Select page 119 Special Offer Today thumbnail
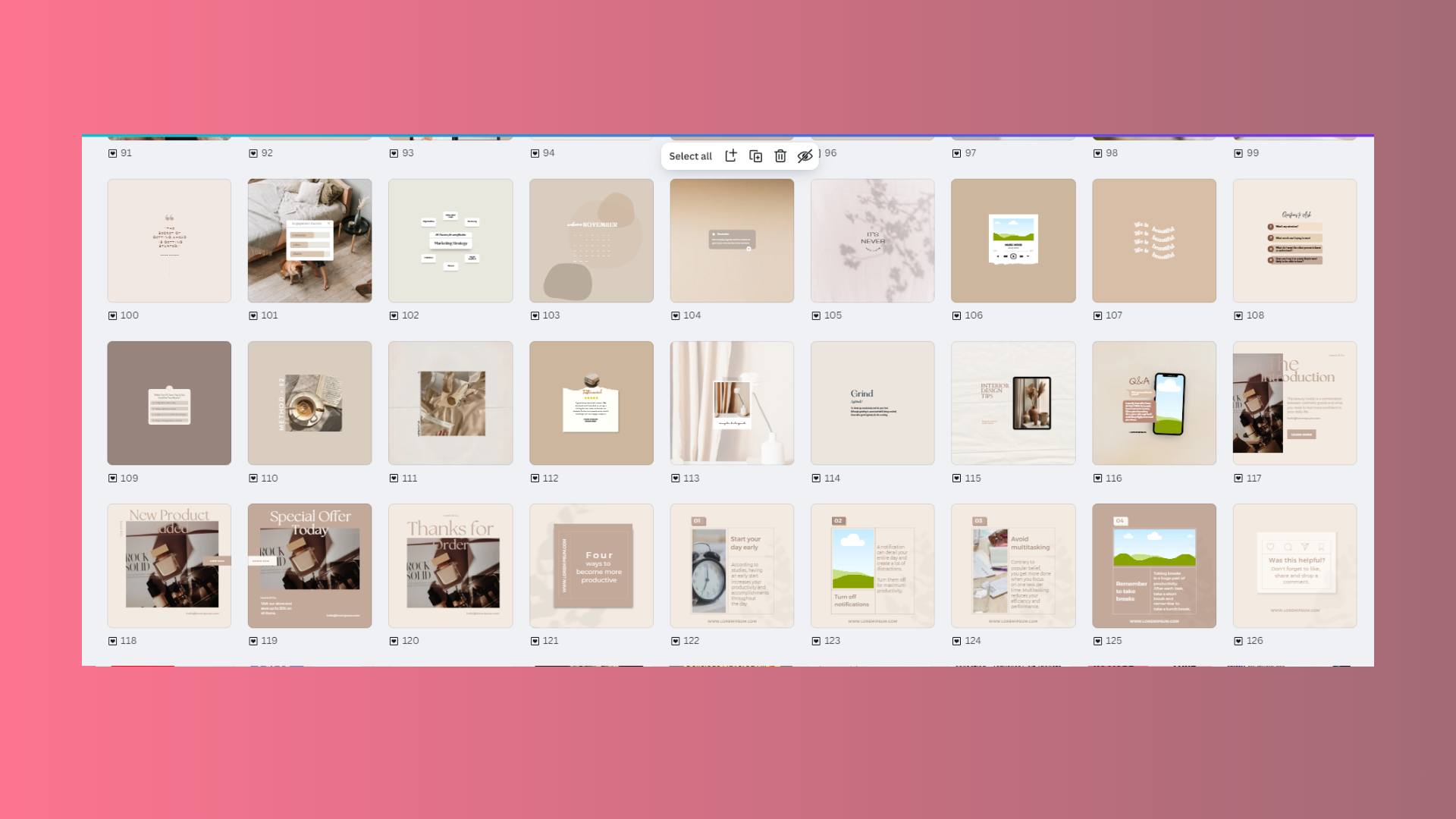 309,566
